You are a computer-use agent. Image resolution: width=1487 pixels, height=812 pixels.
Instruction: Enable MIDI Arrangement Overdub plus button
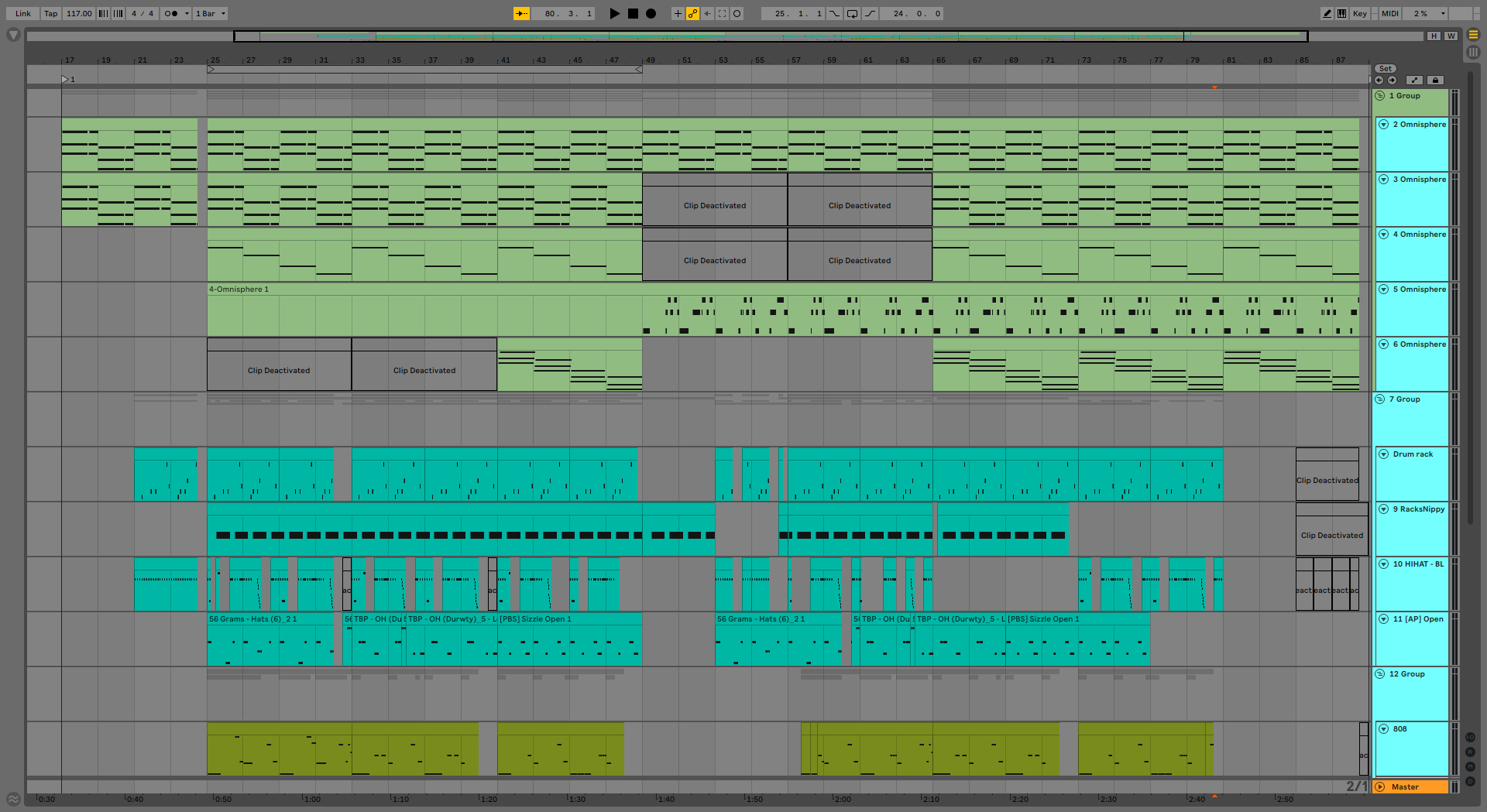[678, 13]
